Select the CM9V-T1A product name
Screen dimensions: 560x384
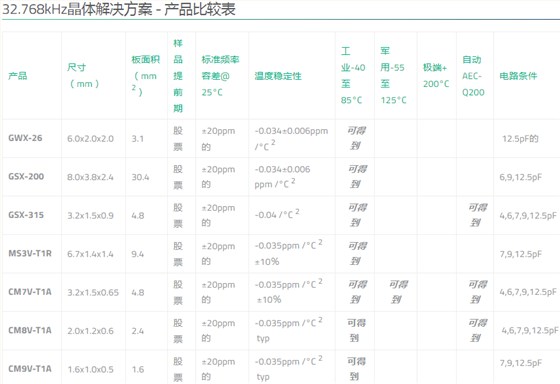(x=30, y=369)
